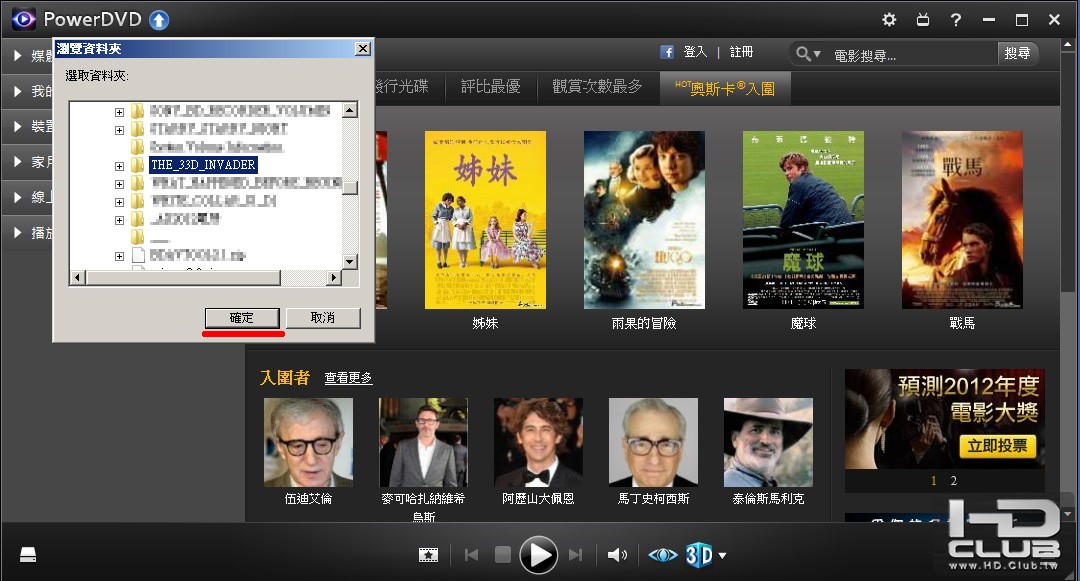Open the 姊妹 movie poster
Screen dimensions: 1080x581
point(485,220)
